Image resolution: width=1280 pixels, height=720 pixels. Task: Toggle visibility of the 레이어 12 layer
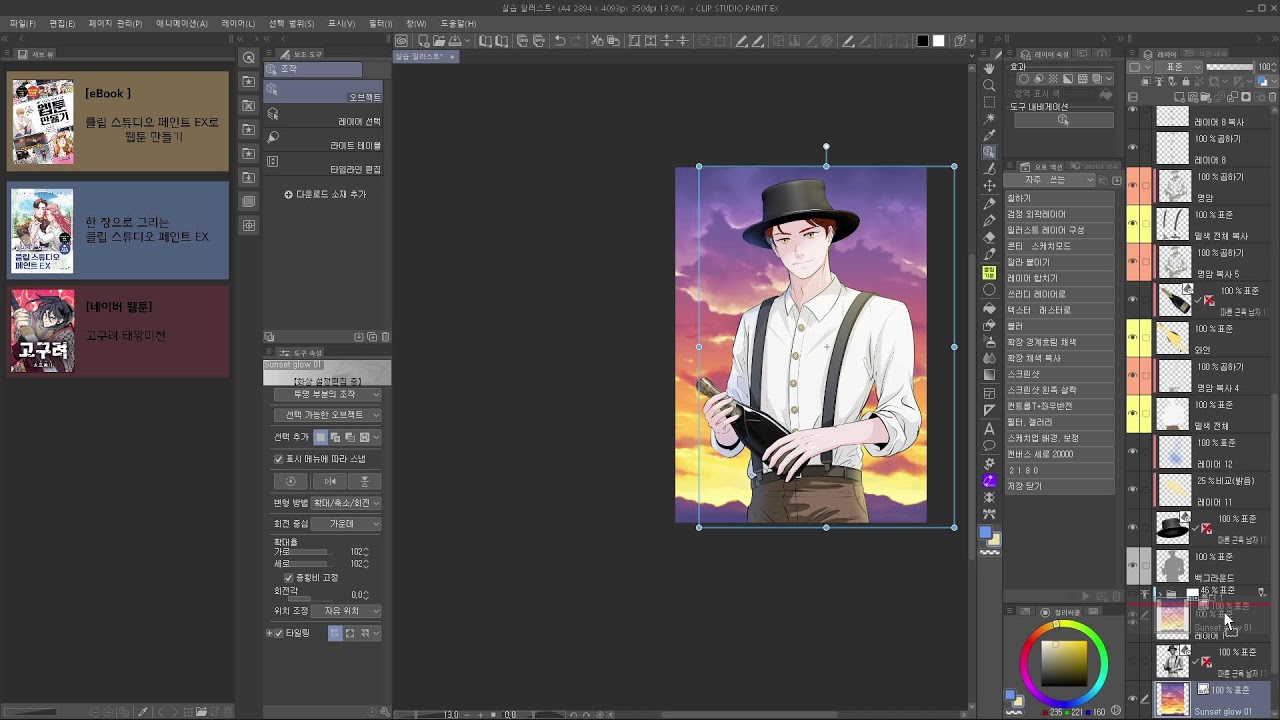1133,452
